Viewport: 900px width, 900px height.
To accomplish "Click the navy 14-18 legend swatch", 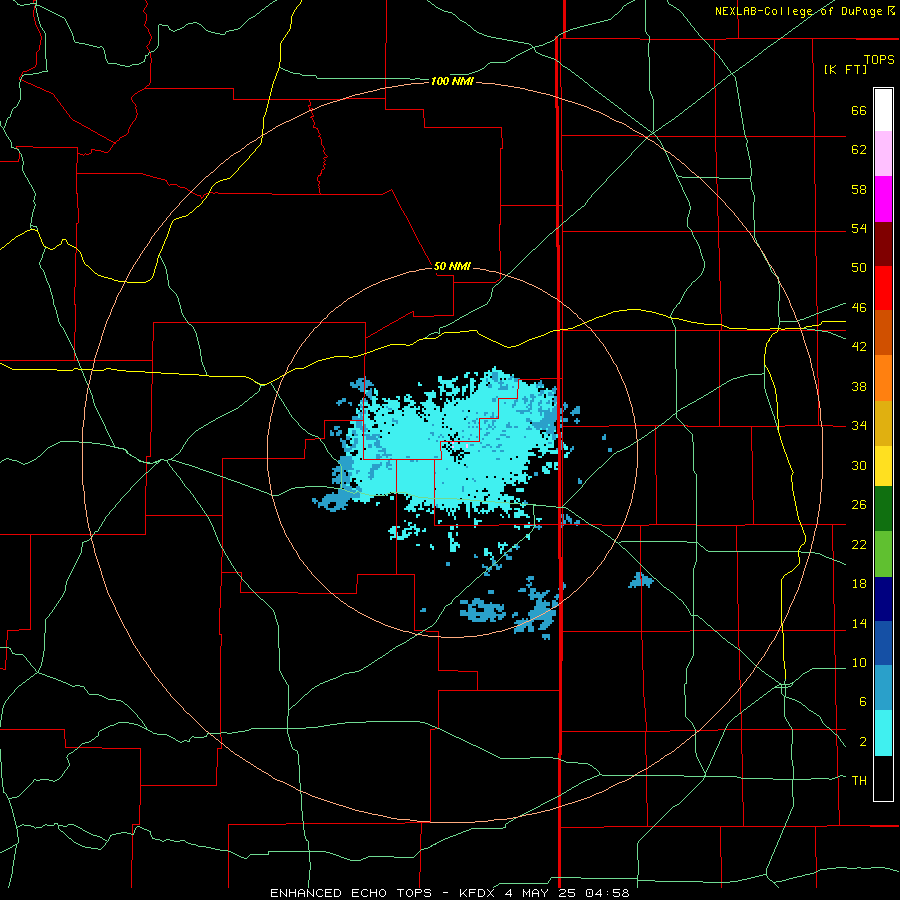I will click(x=883, y=599).
